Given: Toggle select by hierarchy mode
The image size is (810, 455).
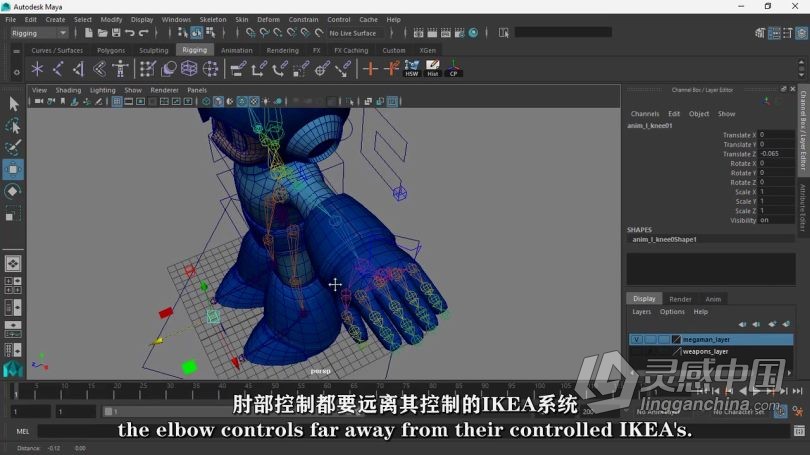Looking at the screenshot, I should 182,33.
